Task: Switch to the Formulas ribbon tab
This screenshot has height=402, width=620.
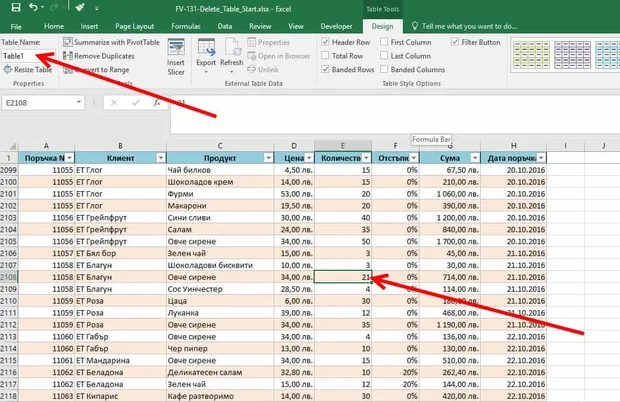Action: [x=186, y=26]
